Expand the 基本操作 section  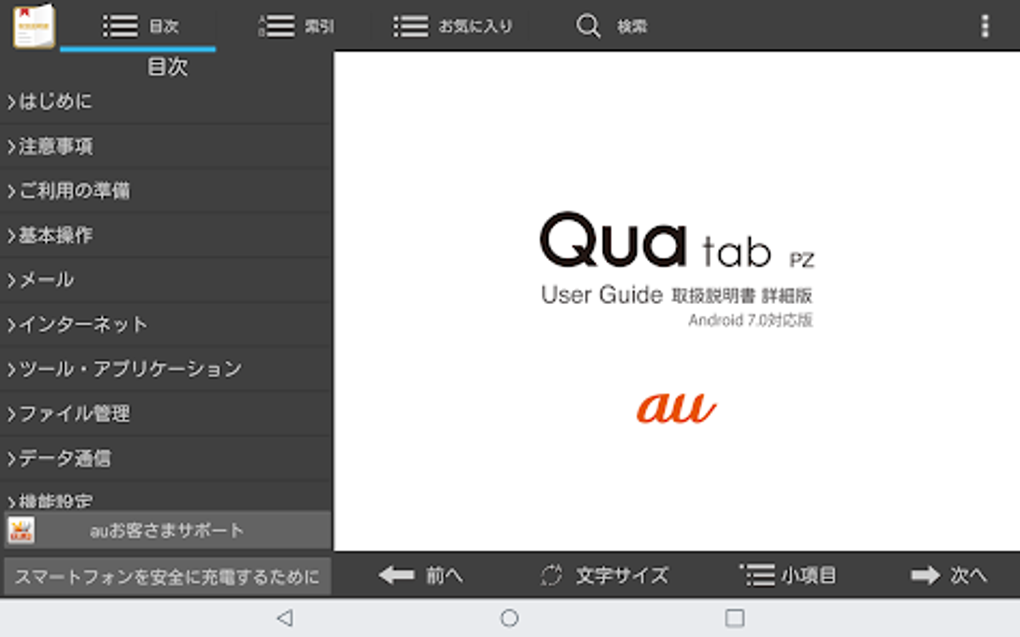click(166, 236)
